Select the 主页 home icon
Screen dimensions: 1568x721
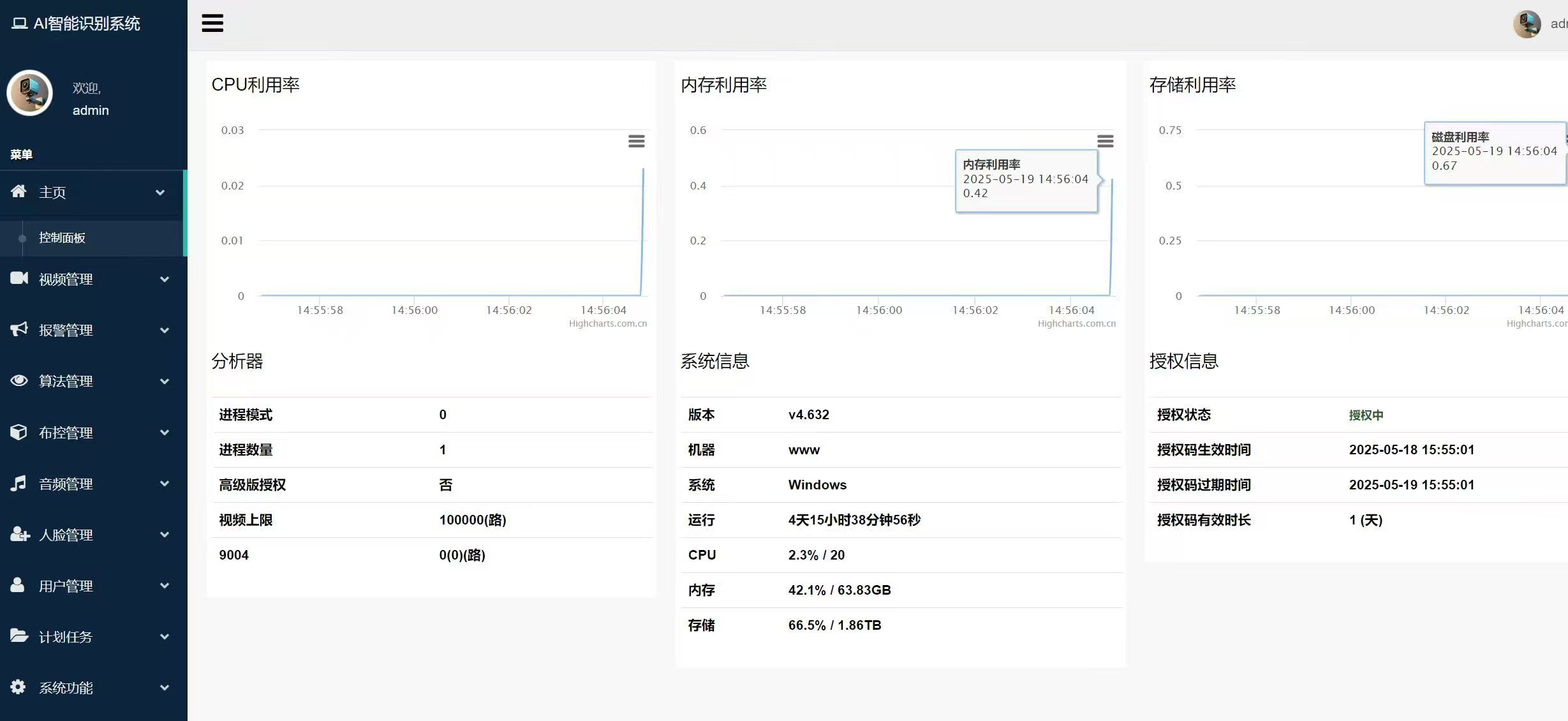click(x=19, y=192)
